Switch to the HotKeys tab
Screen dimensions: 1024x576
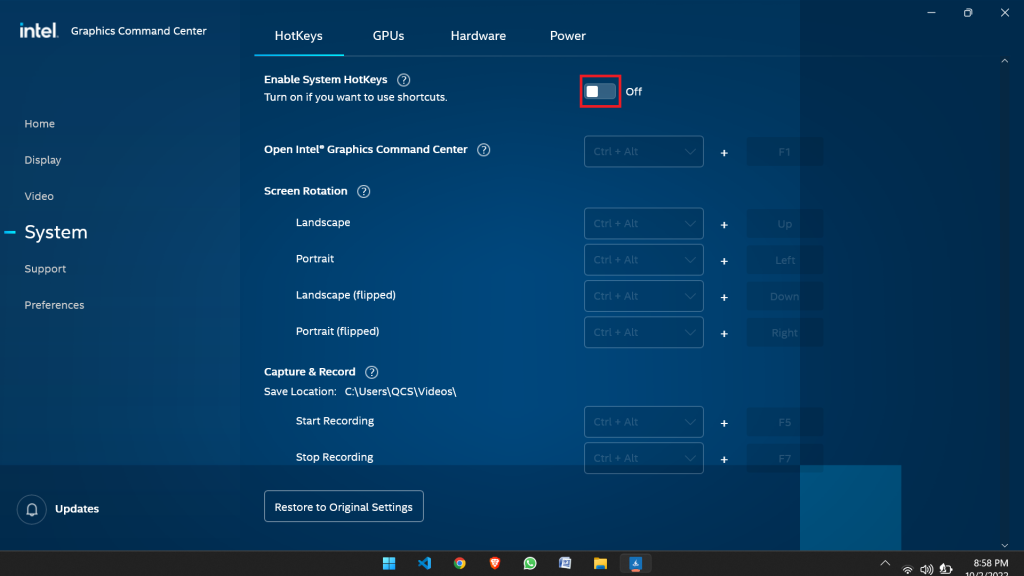(298, 36)
